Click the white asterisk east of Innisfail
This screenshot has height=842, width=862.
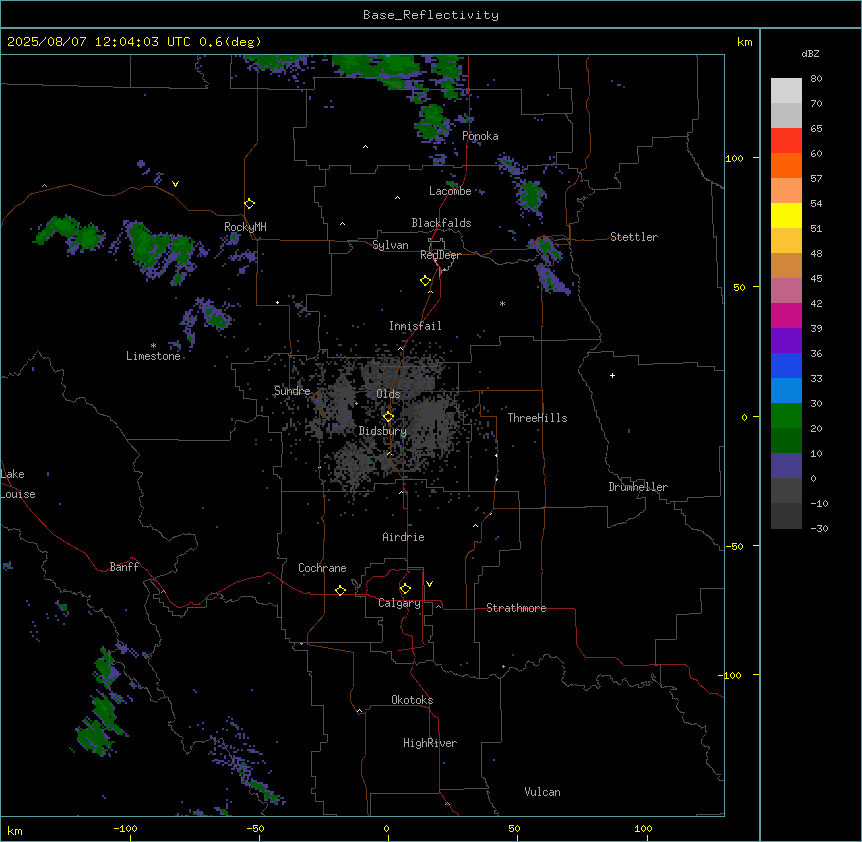click(x=502, y=303)
